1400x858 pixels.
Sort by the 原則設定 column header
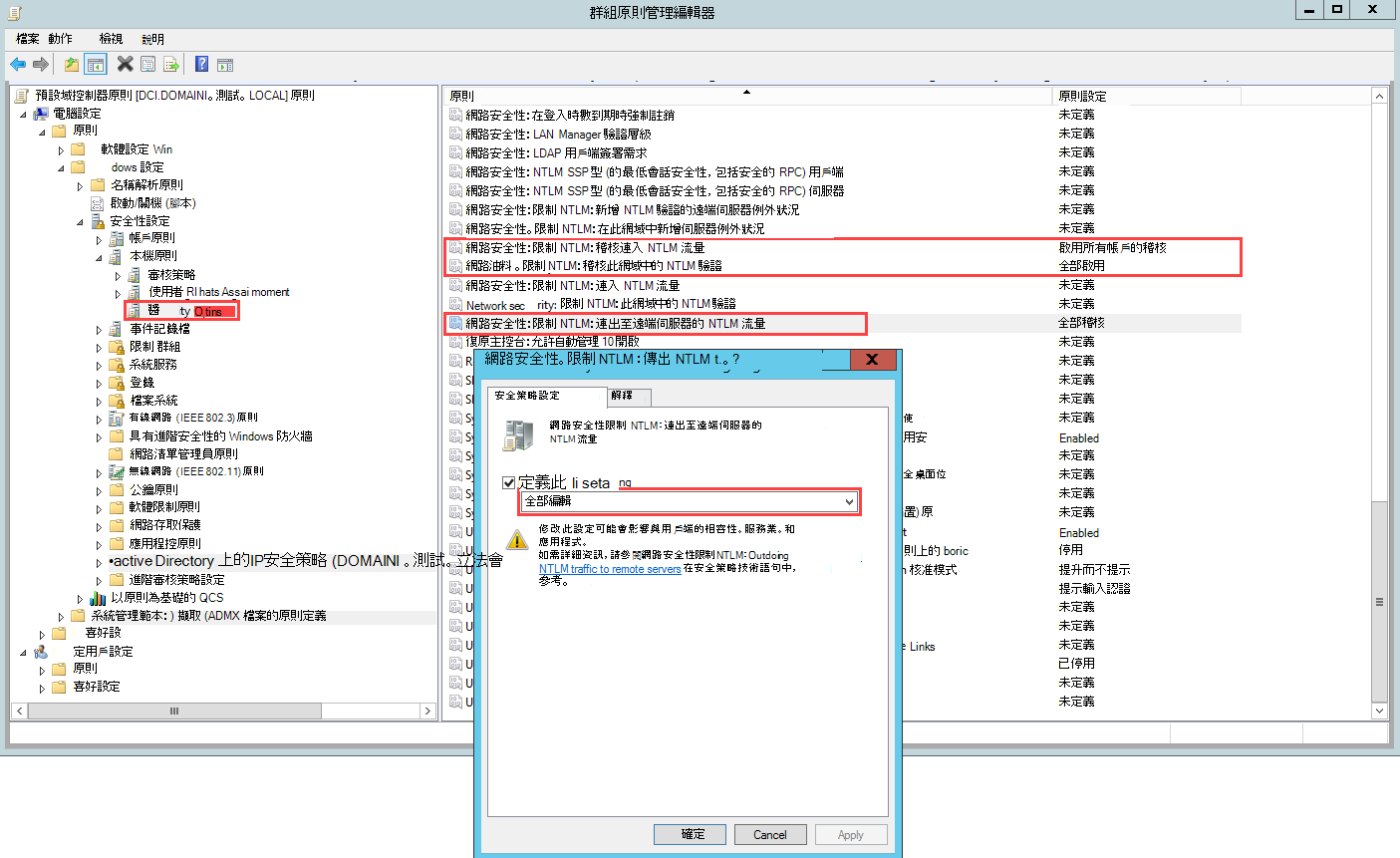[x=1146, y=96]
